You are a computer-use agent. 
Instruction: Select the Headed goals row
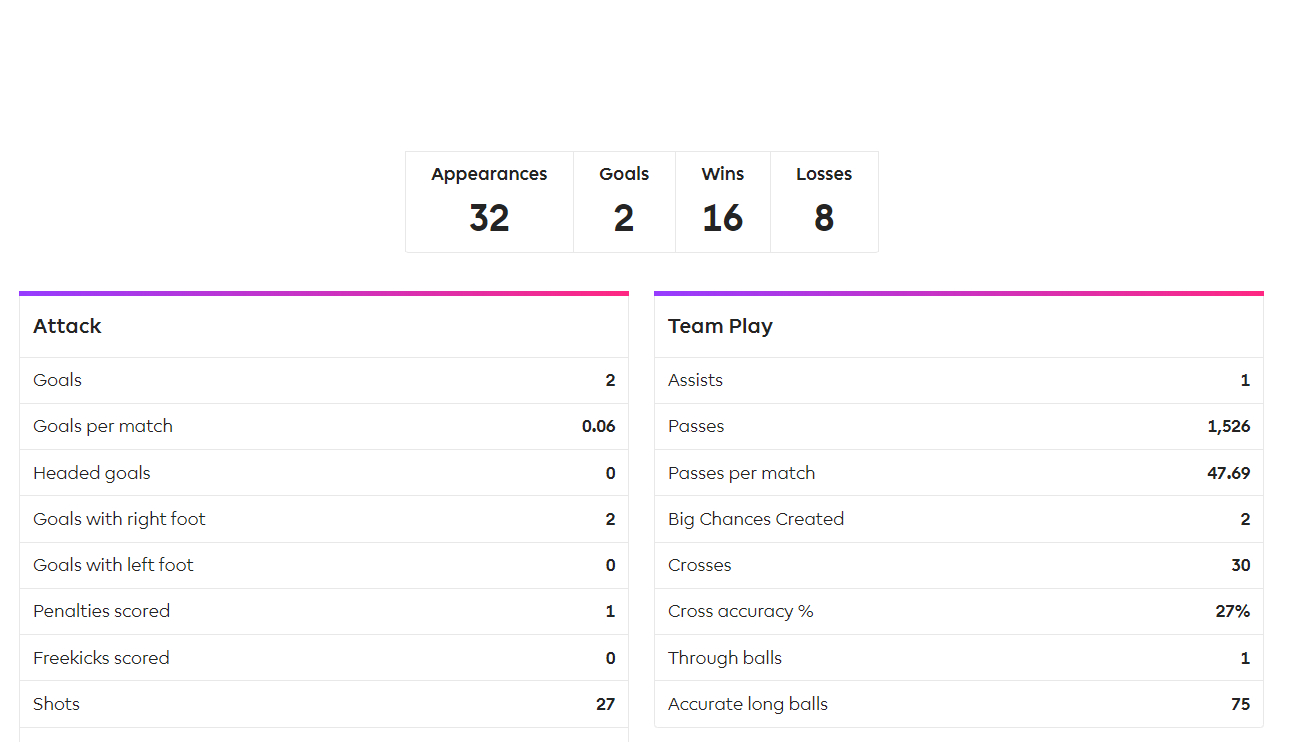tap(323, 473)
